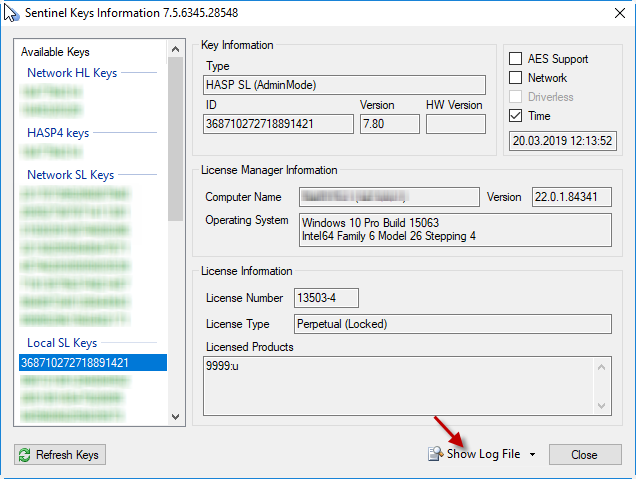Enable the AES Support checkbox

[516, 58]
